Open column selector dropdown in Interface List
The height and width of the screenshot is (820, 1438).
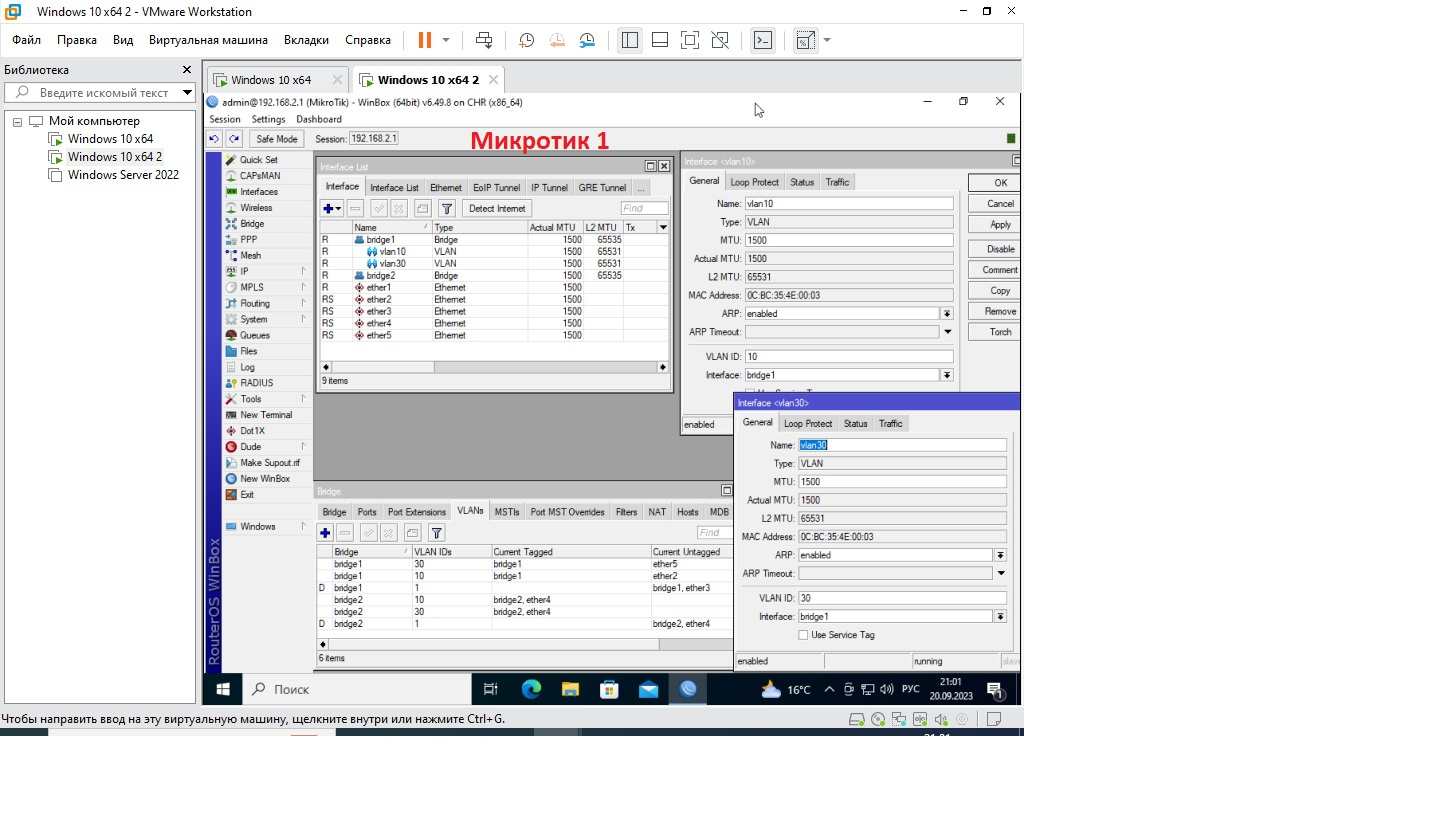662,228
